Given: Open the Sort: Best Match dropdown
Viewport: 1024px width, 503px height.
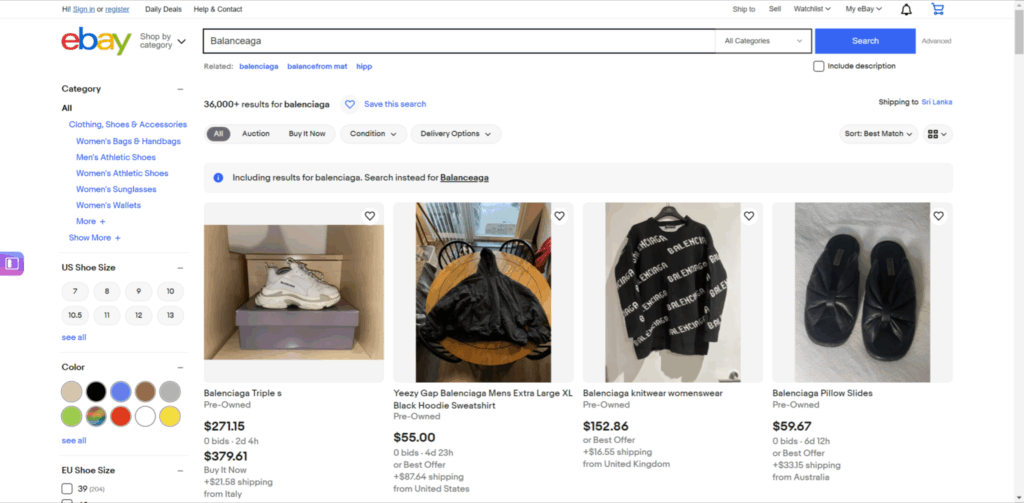Looking at the screenshot, I should tap(878, 134).
